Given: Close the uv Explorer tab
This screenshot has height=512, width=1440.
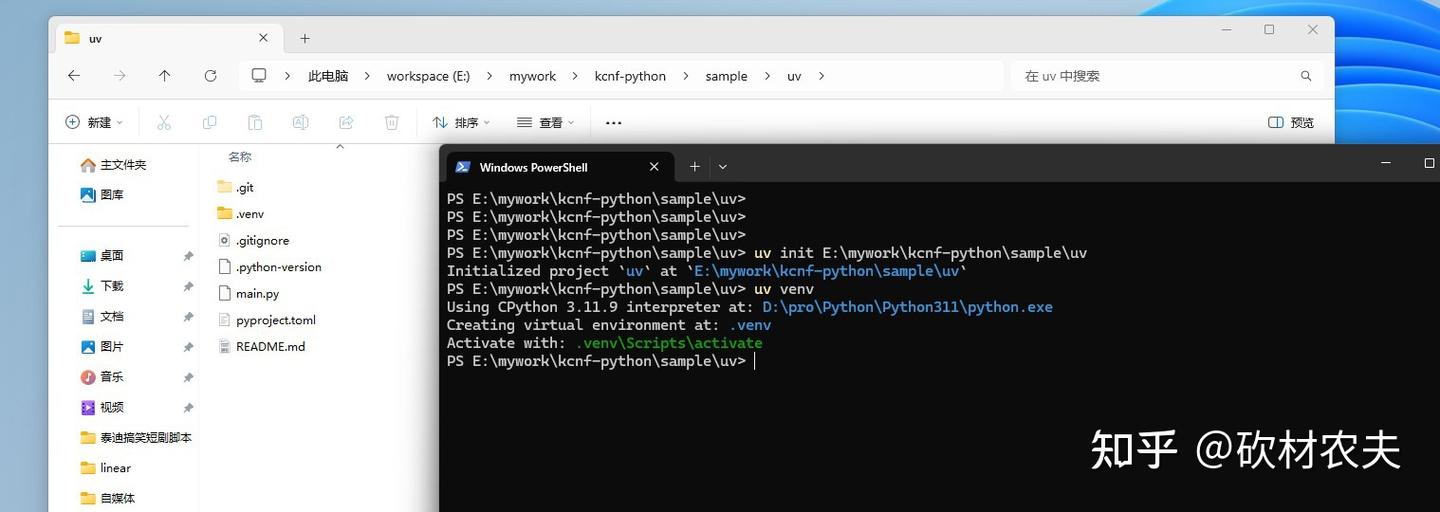Looking at the screenshot, I should (x=264, y=38).
